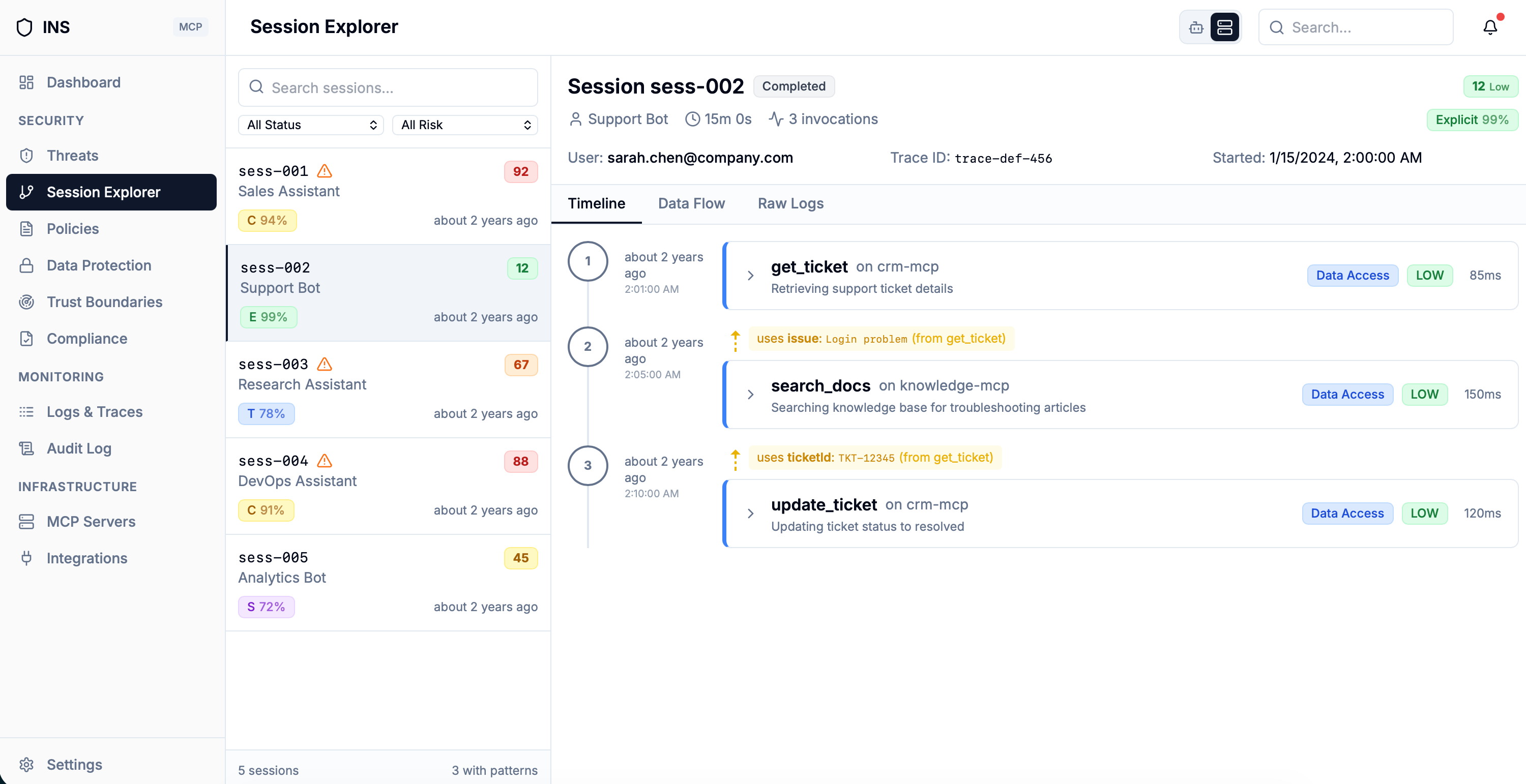Image resolution: width=1526 pixels, height=784 pixels.
Task: Open the All Risk filter dropdown
Action: click(x=465, y=125)
